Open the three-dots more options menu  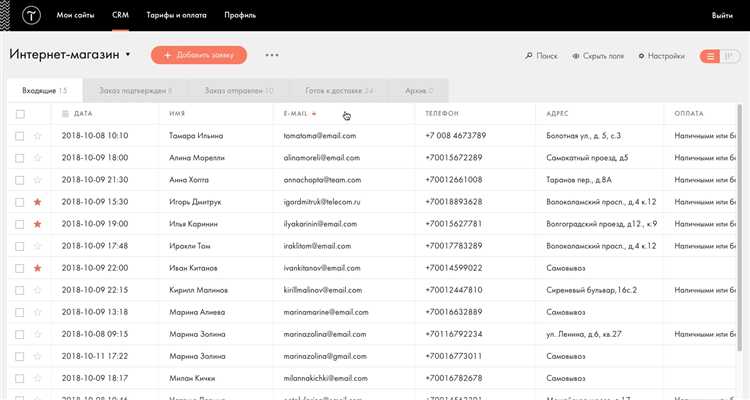[x=272, y=55]
